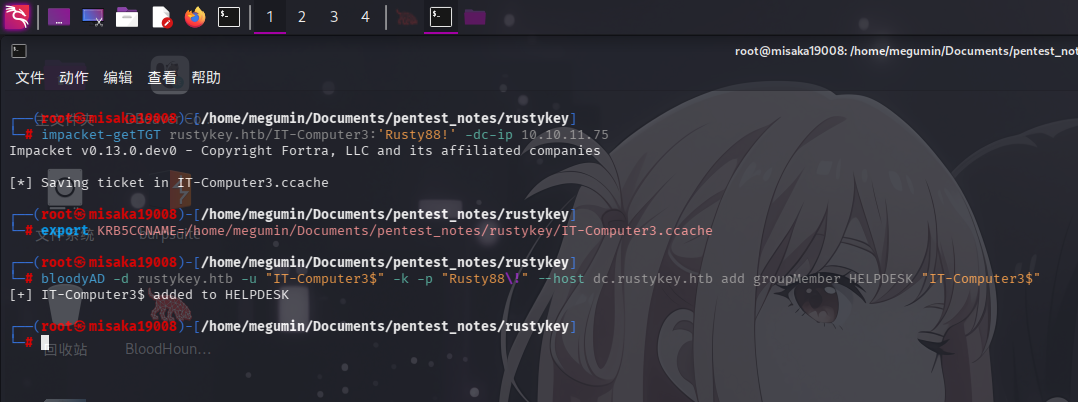Switch to the purple folder taskbar window
This screenshot has height=402, width=1078.
tap(475, 16)
